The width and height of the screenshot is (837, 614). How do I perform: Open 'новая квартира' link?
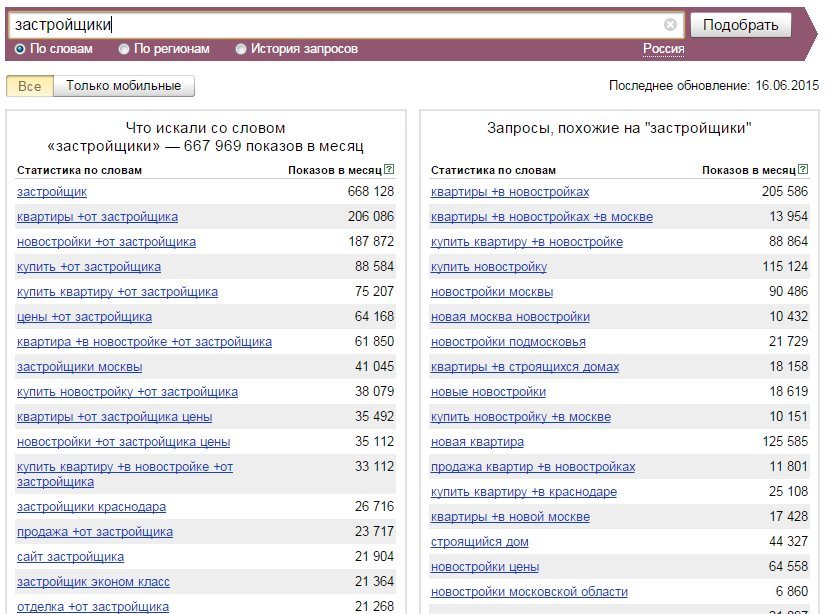pyautogui.click(x=477, y=442)
